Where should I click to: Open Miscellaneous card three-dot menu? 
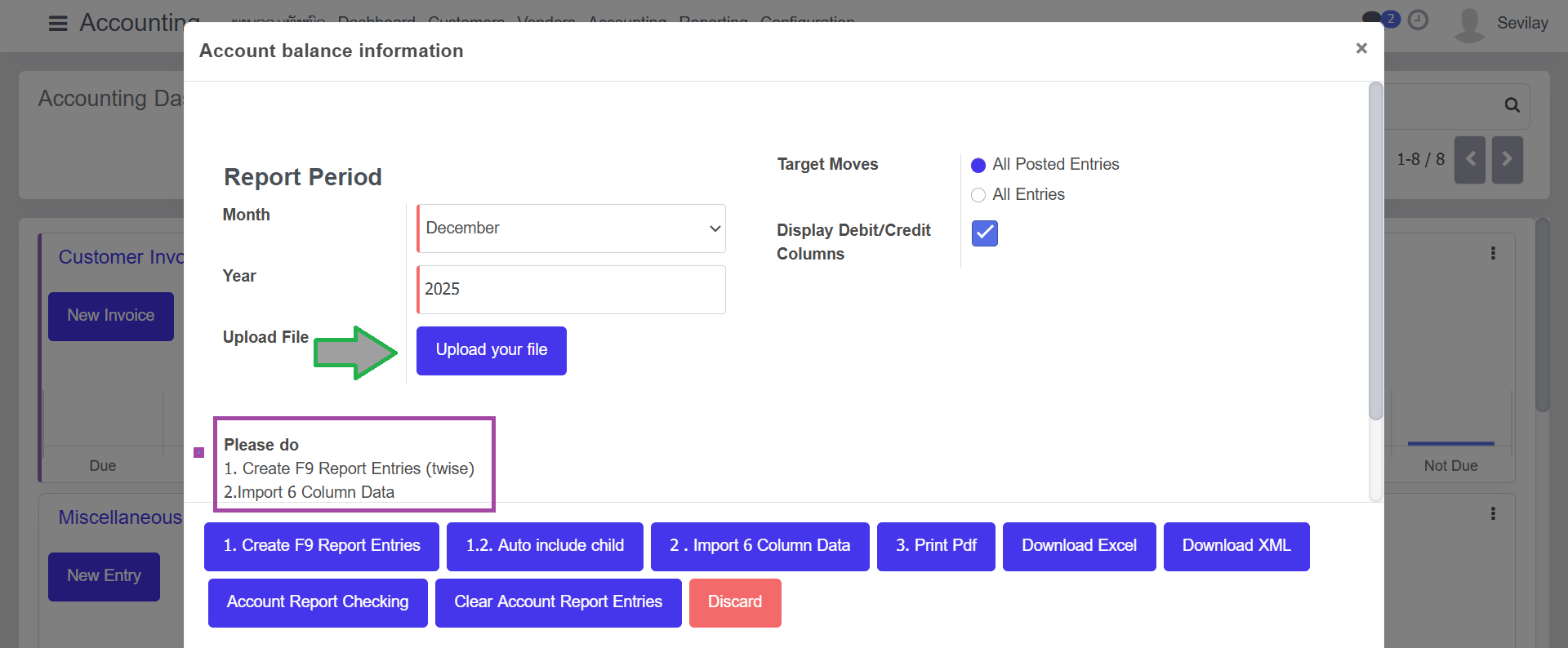click(x=1493, y=513)
